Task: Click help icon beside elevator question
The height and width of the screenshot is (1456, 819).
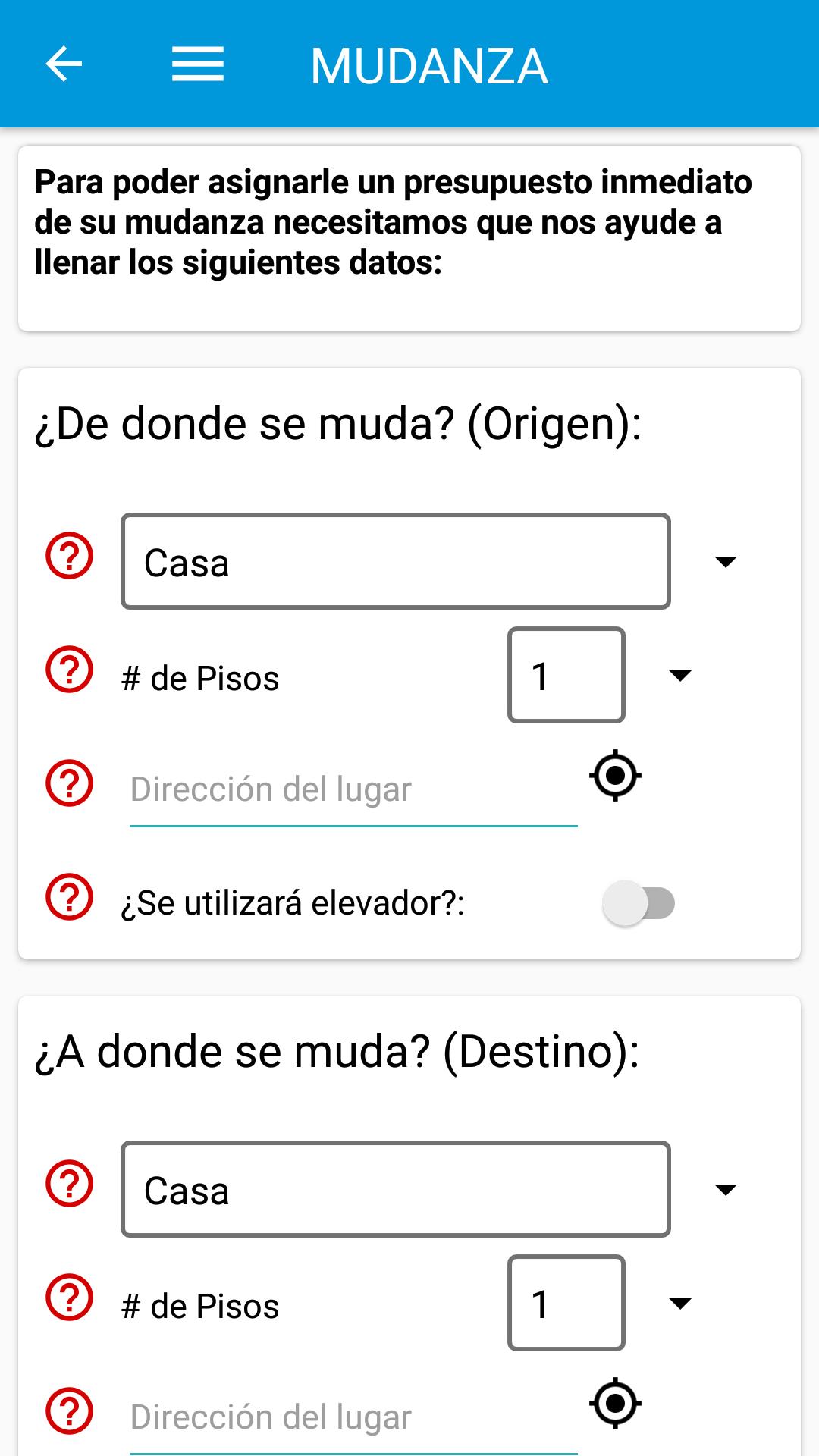Action: click(x=70, y=897)
